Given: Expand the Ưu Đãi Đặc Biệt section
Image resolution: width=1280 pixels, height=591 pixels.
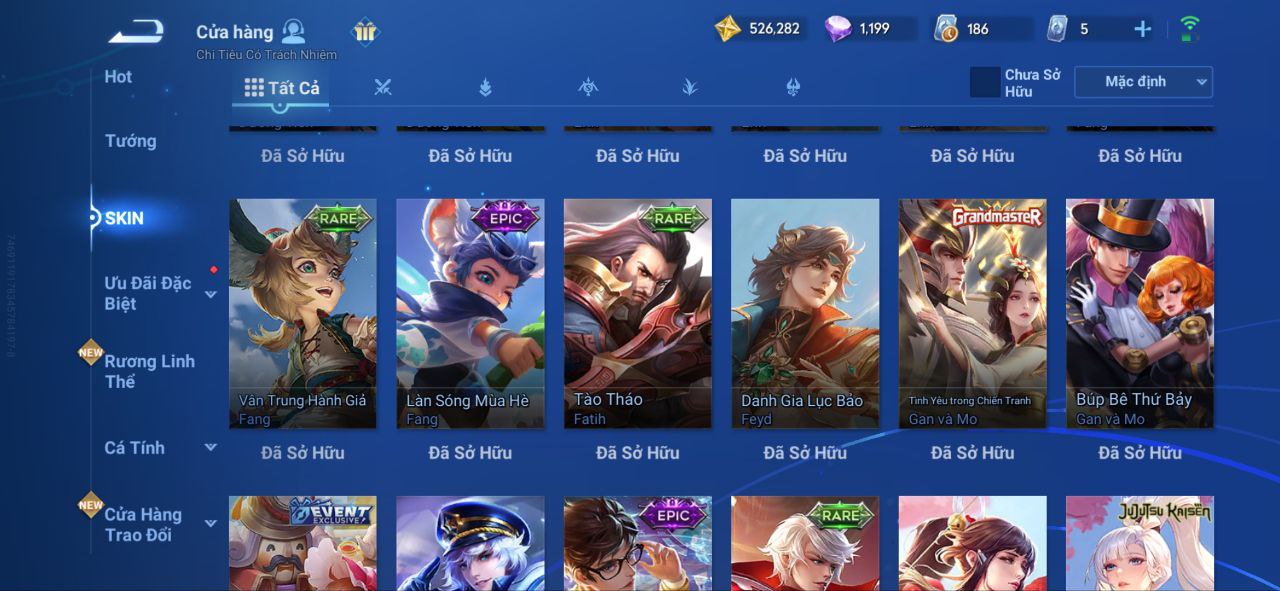Looking at the screenshot, I should pos(211,294).
